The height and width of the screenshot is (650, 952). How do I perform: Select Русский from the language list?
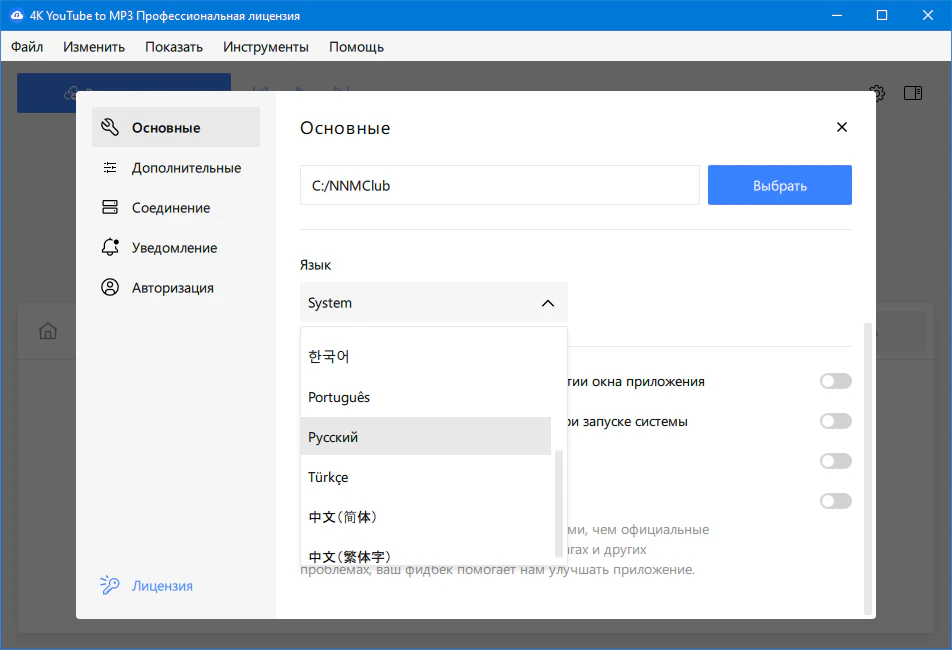[425, 437]
